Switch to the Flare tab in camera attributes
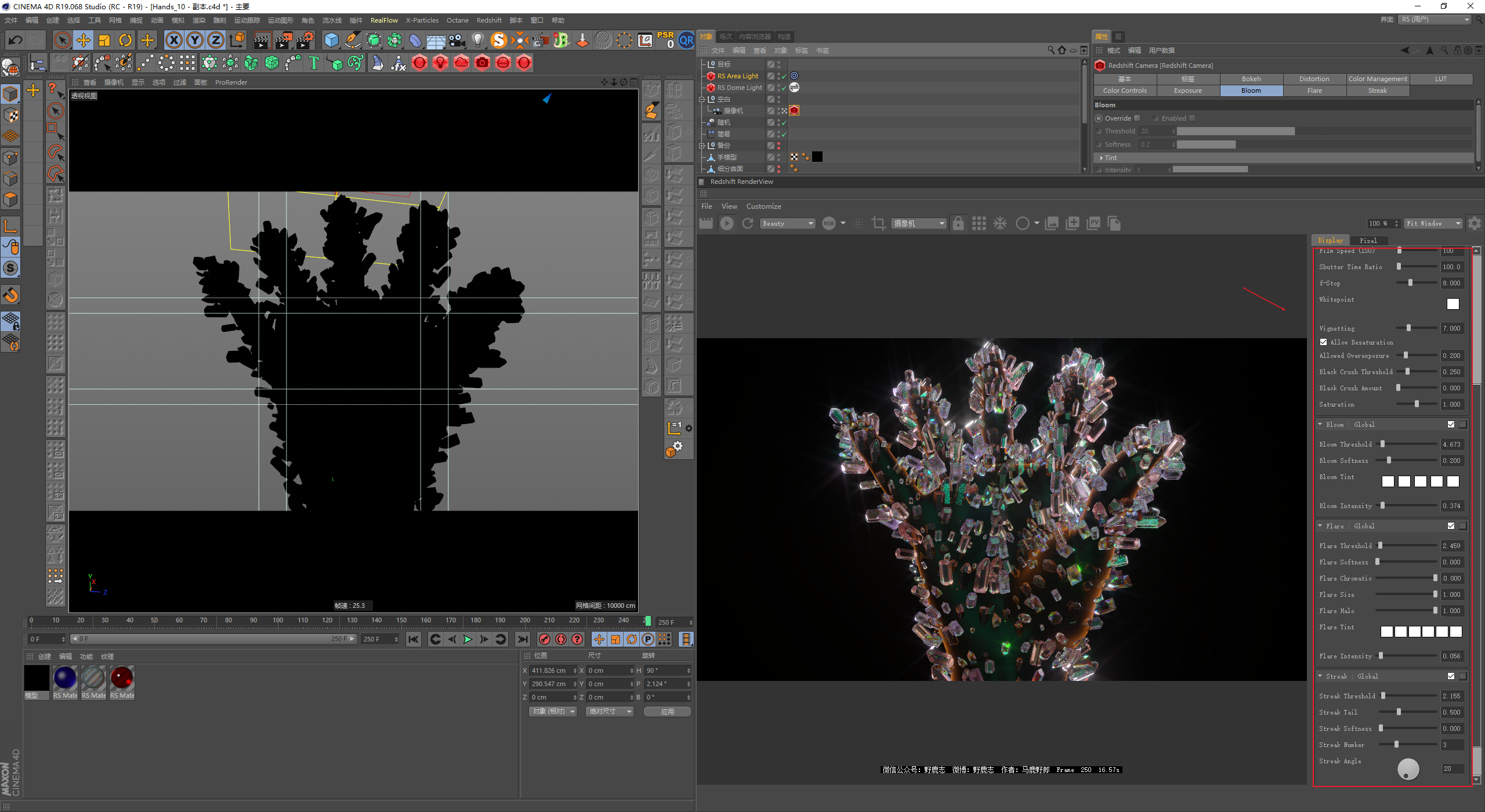Screen dimensions: 1485x812 (x=1314, y=90)
